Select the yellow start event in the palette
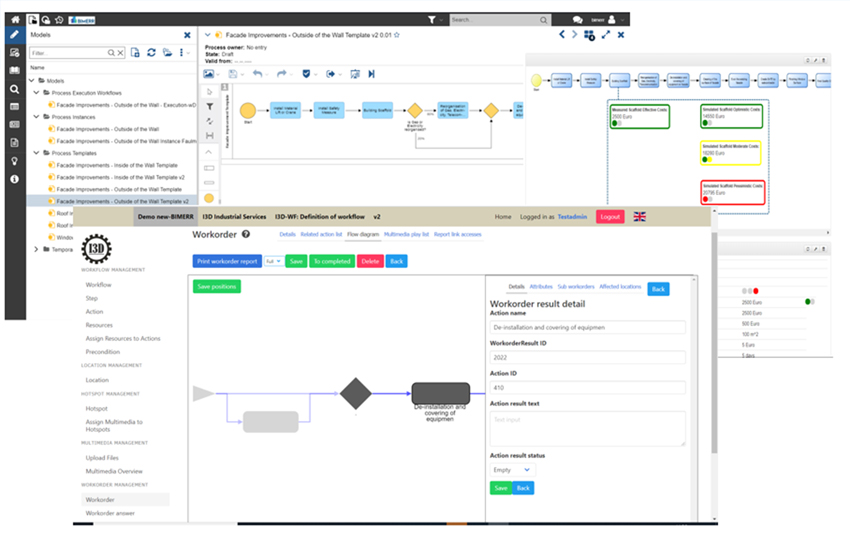 pos(209,198)
